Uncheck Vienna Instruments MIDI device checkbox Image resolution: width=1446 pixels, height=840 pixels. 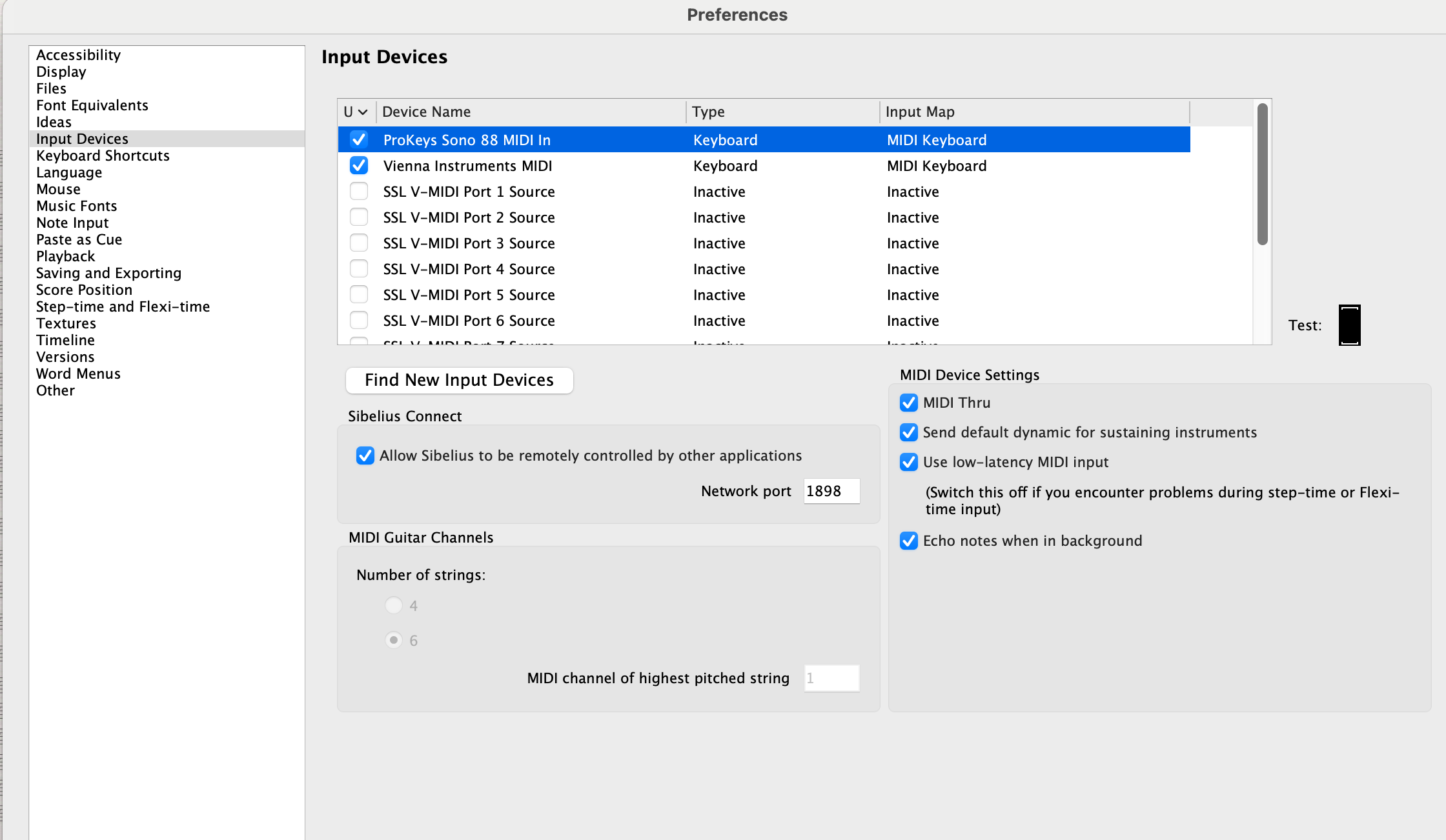pos(359,166)
